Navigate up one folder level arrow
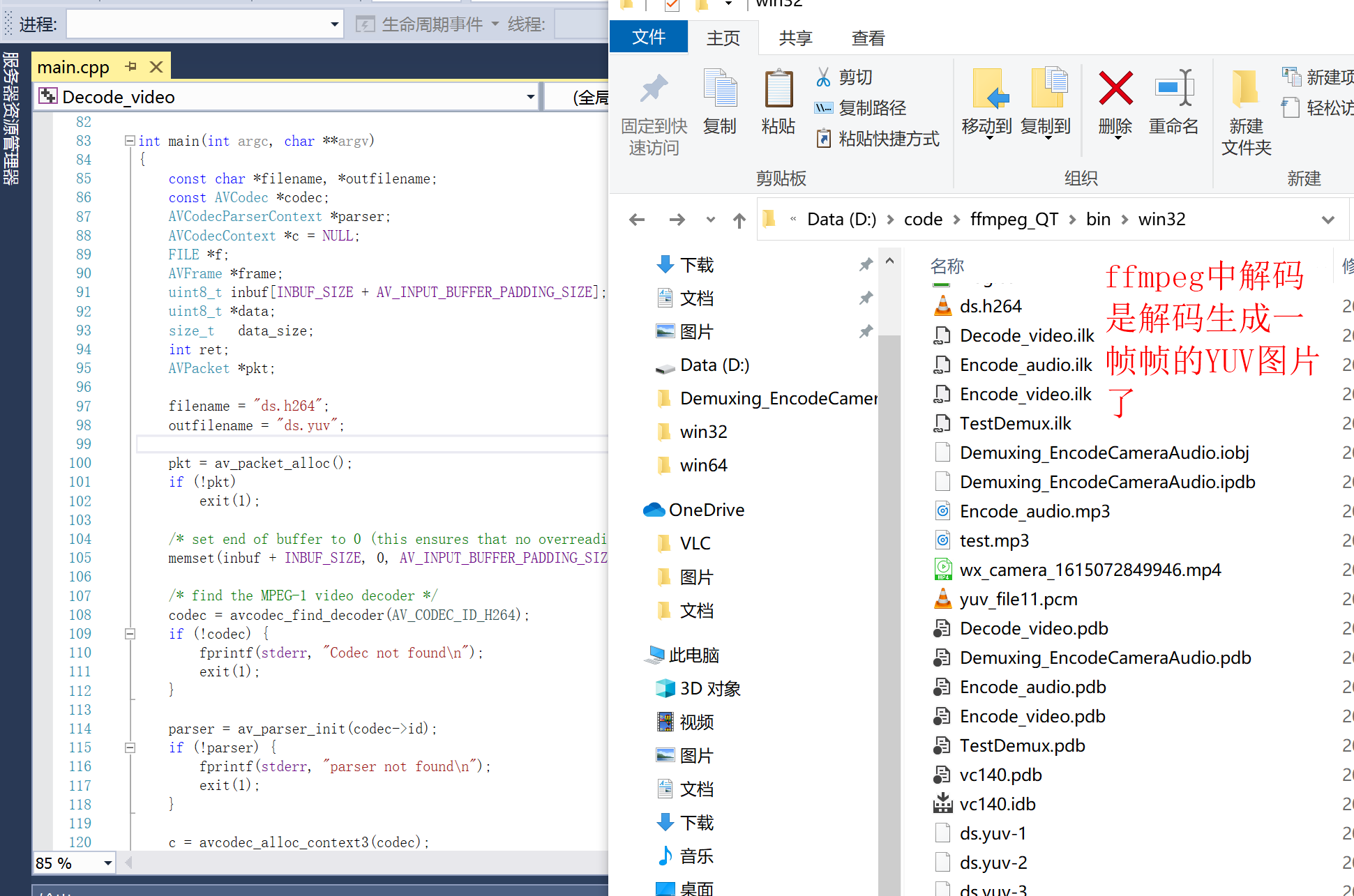This screenshot has height=896, width=1354. [739, 220]
